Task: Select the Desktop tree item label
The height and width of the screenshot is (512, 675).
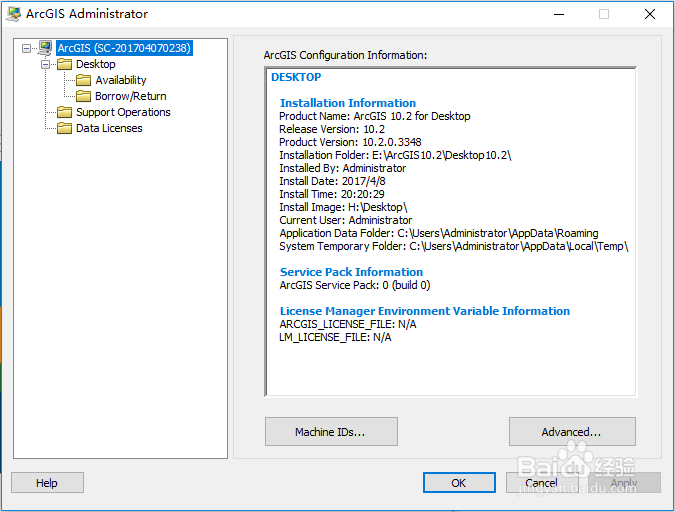Action: click(x=96, y=64)
